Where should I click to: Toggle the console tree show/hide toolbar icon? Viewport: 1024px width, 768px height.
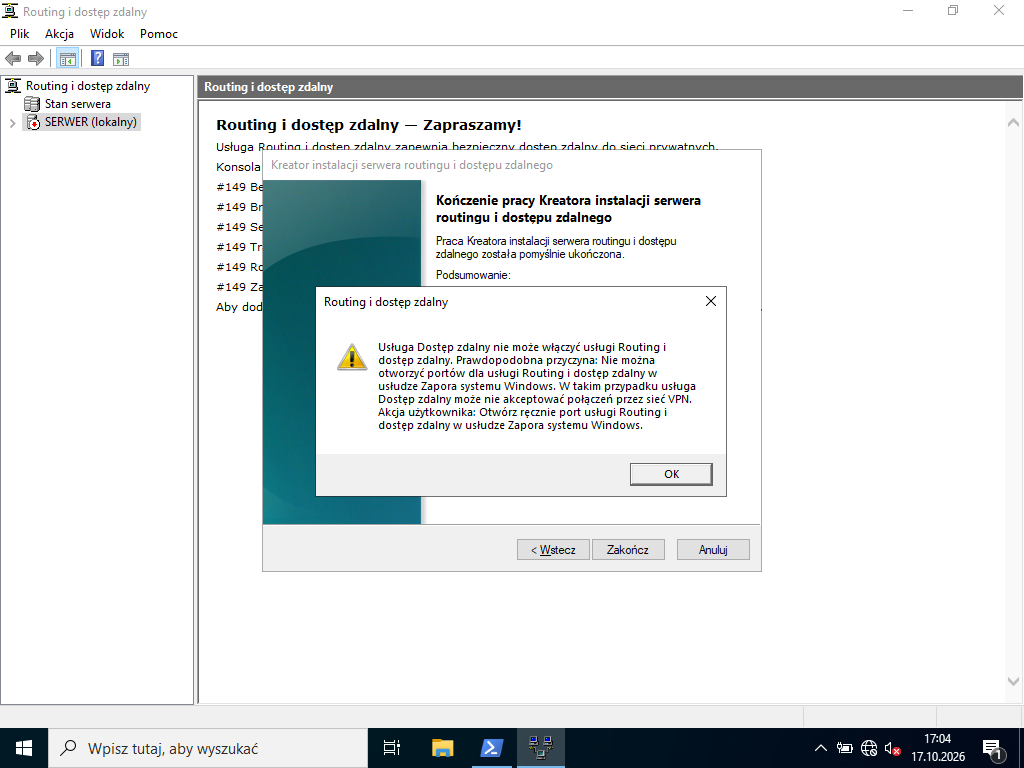tap(67, 59)
